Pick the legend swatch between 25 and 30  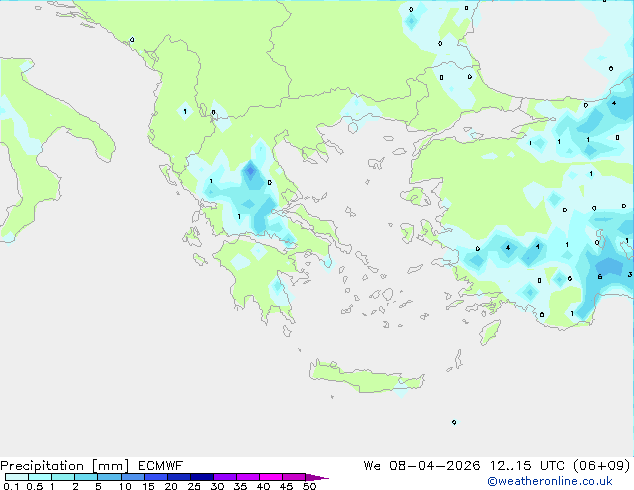coord(202,477)
